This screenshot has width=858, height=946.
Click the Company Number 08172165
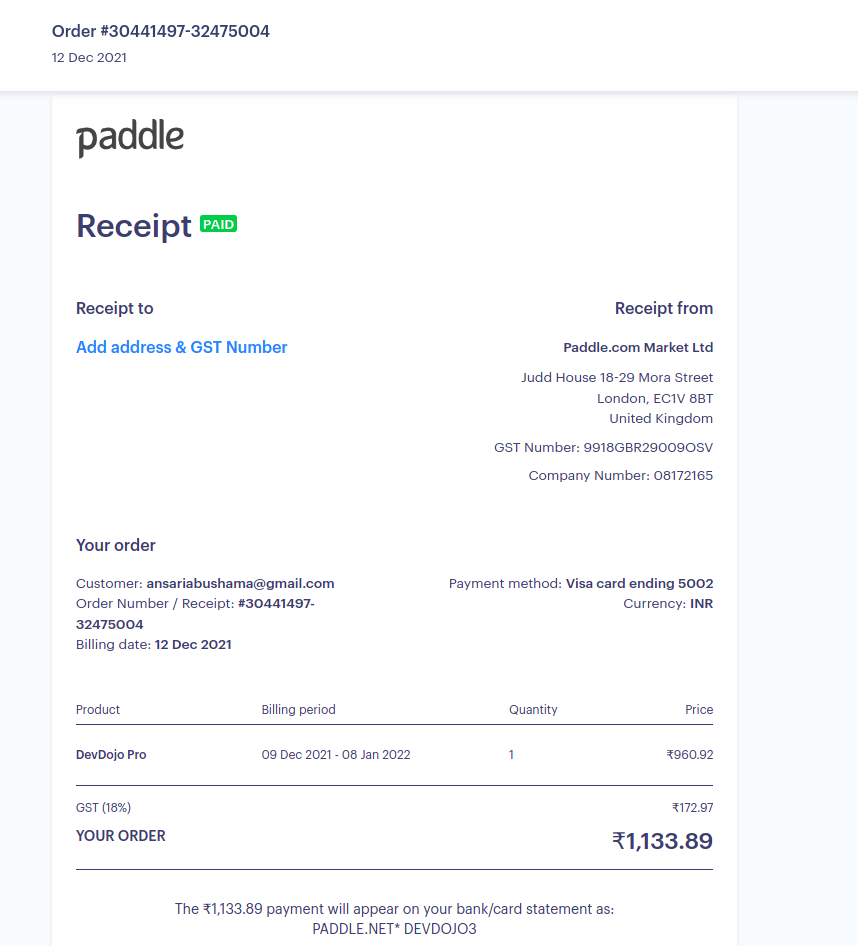click(621, 475)
